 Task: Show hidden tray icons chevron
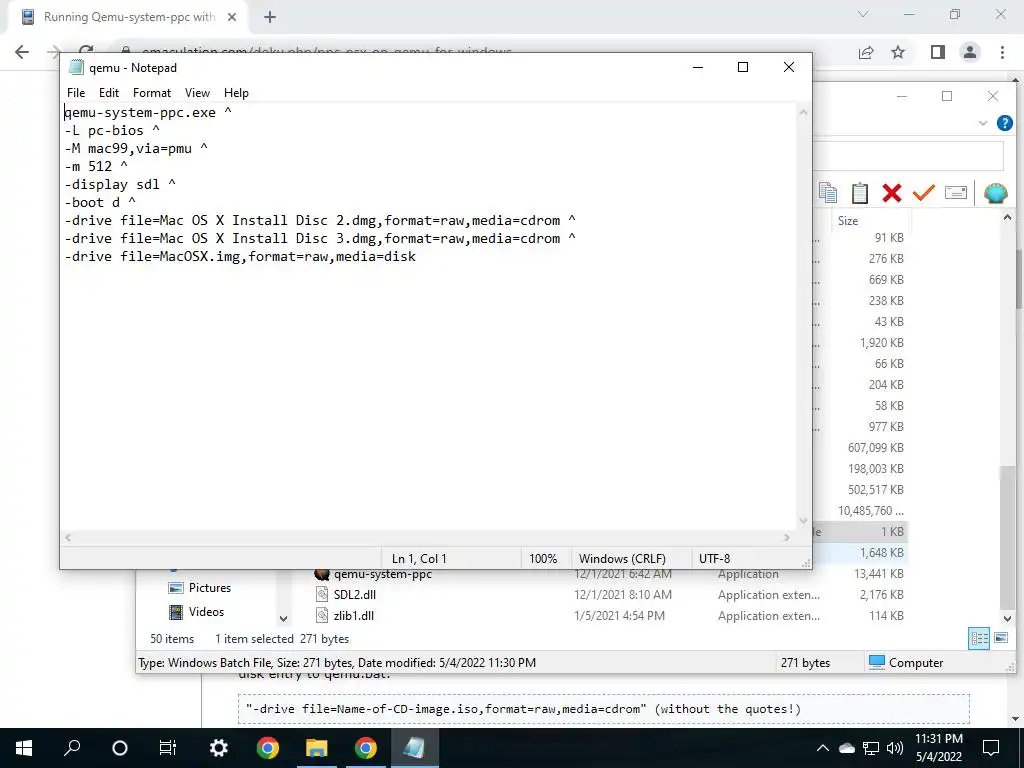(x=823, y=748)
